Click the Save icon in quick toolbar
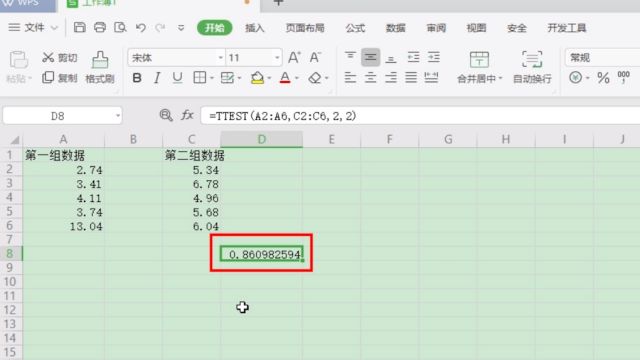The height and width of the screenshot is (360, 640). [x=80, y=28]
